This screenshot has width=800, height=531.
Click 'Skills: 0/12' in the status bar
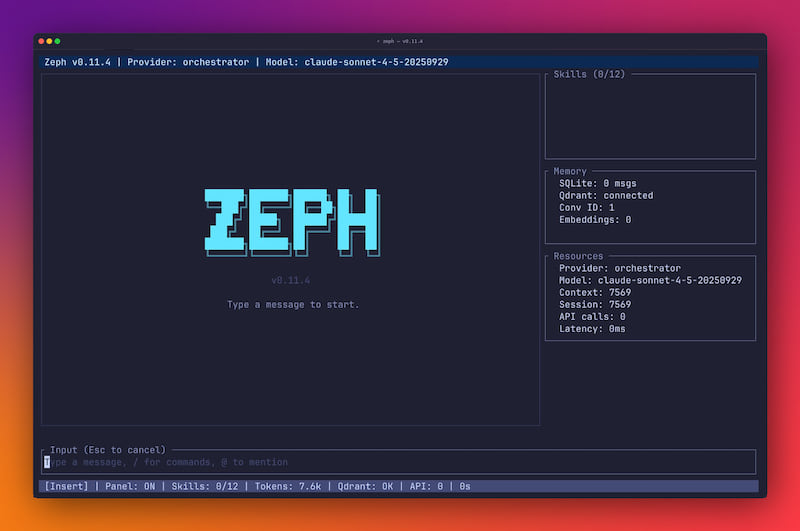click(x=205, y=487)
